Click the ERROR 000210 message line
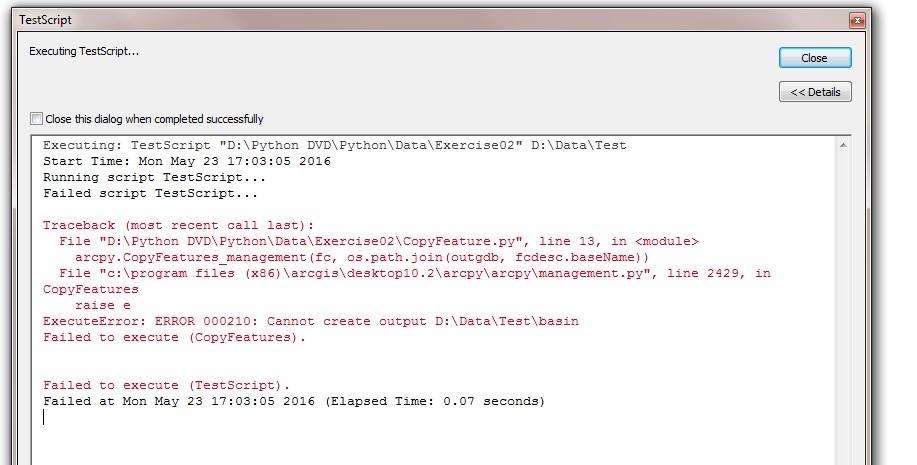The width and height of the screenshot is (917, 465). tap(311, 321)
